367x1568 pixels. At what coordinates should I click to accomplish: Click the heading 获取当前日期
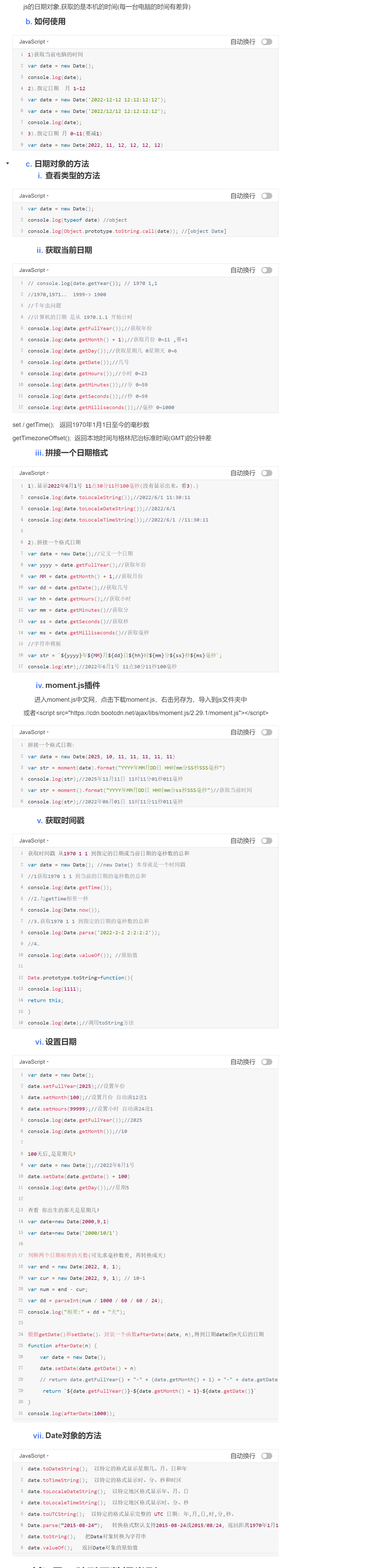(x=69, y=250)
